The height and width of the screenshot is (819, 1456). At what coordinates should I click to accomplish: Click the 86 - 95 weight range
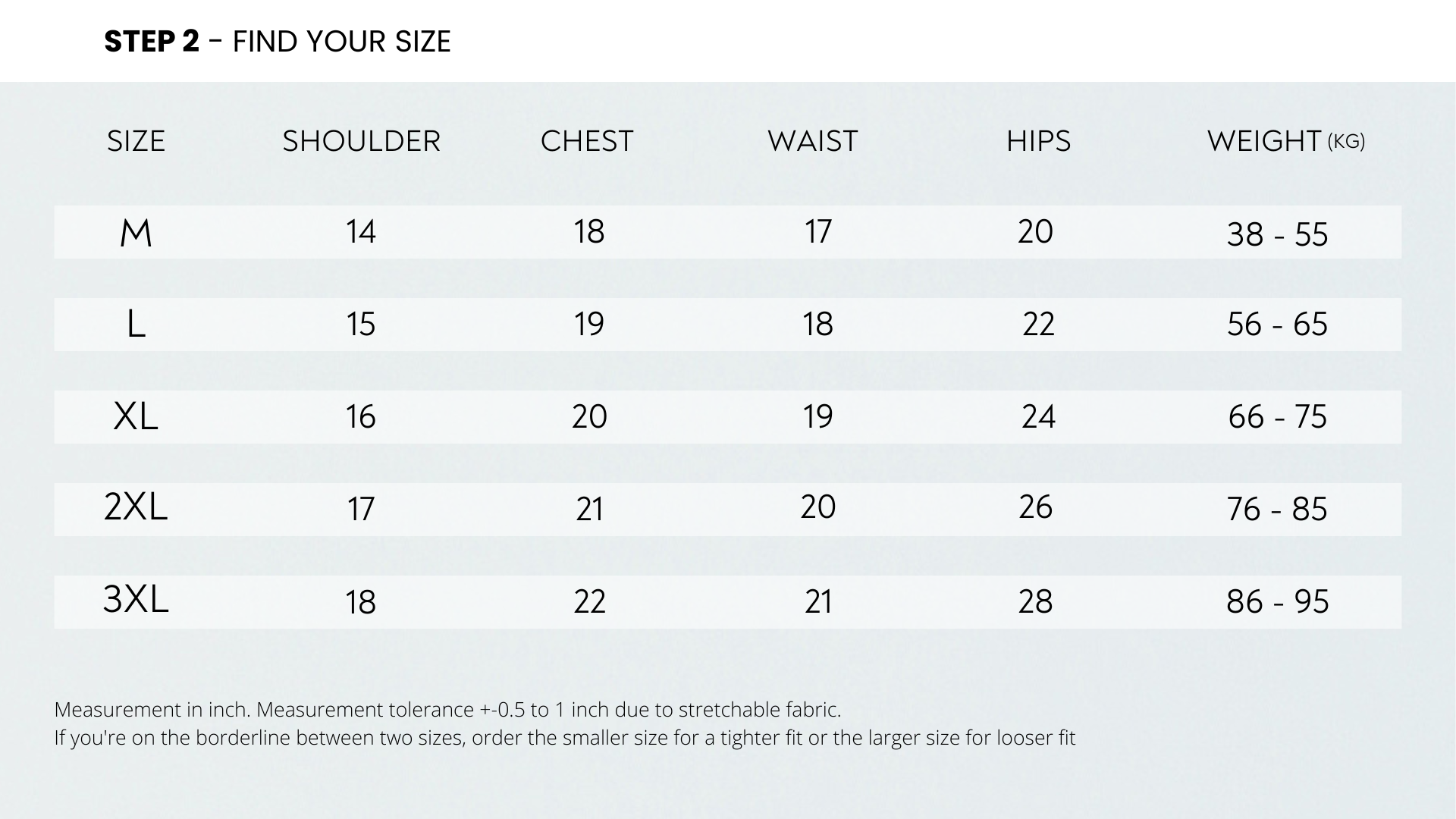(1277, 601)
